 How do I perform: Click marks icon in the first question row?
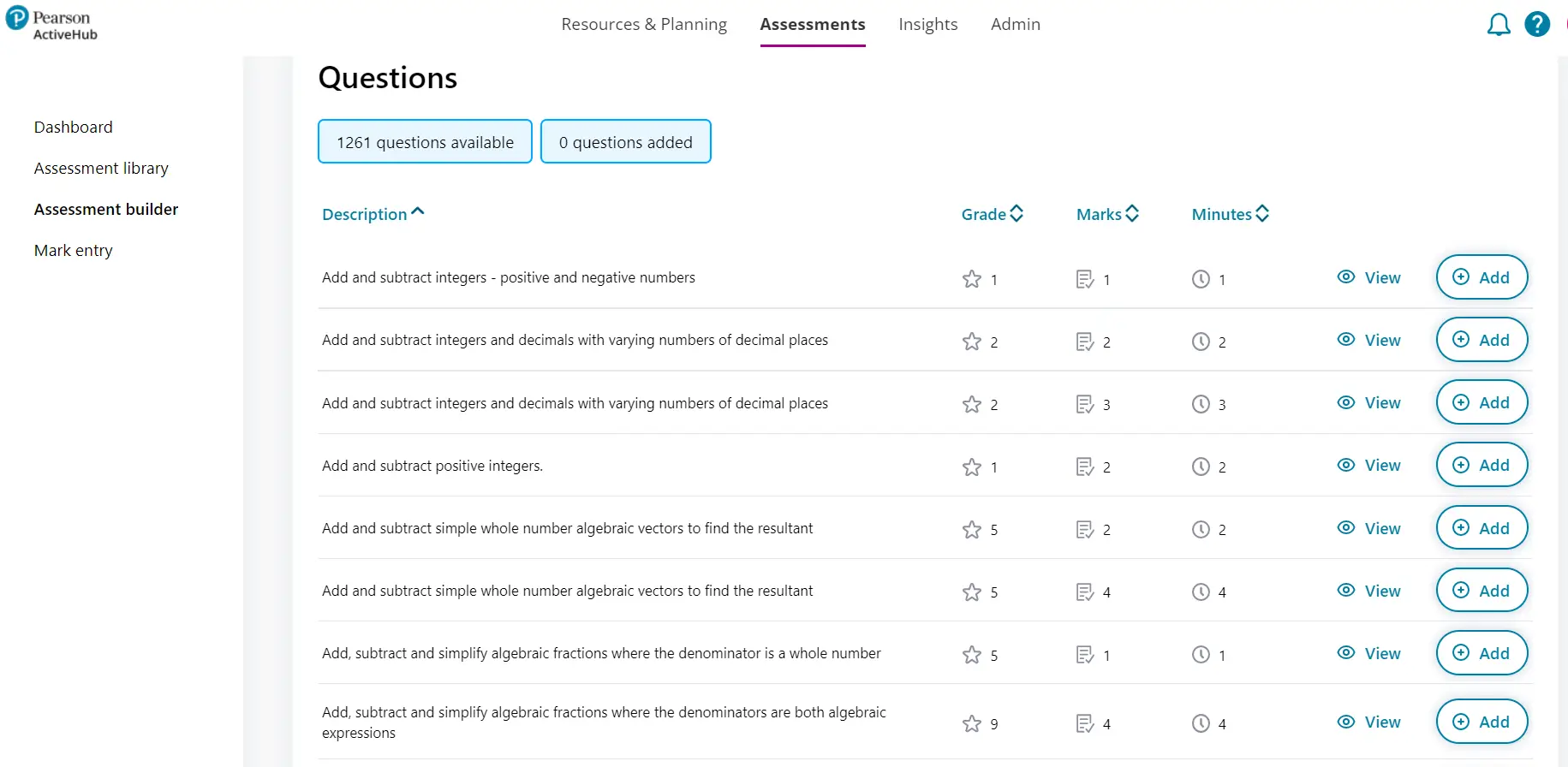coord(1085,279)
